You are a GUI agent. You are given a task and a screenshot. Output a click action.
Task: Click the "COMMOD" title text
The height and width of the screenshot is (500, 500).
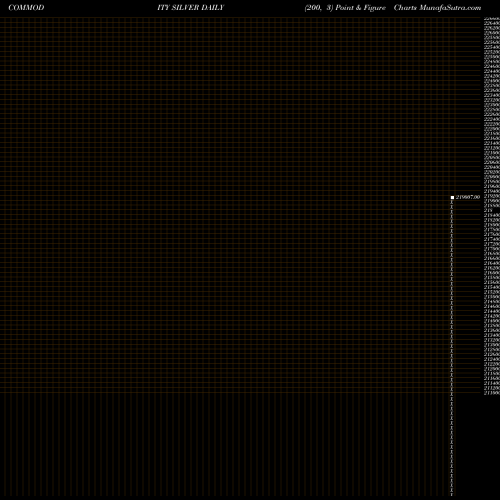pos(26,8)
